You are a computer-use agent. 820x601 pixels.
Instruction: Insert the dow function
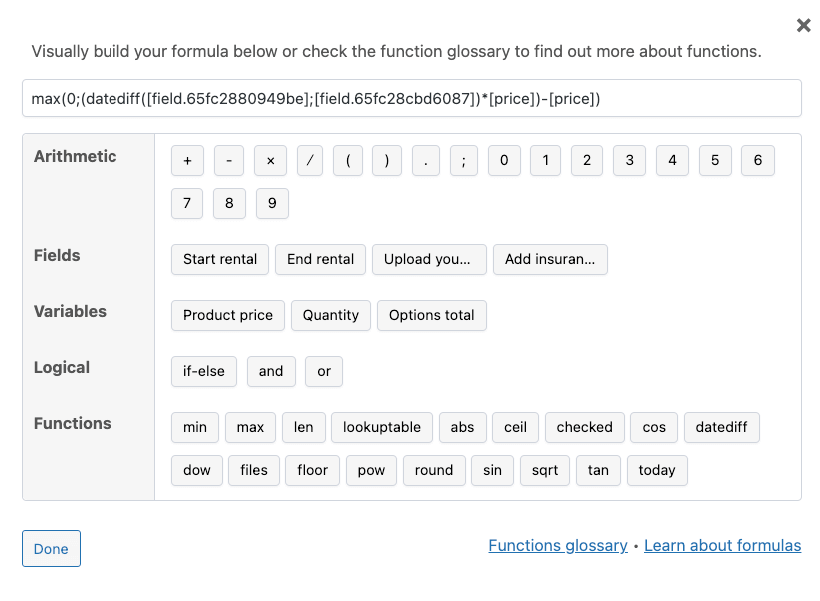point(197,470)
